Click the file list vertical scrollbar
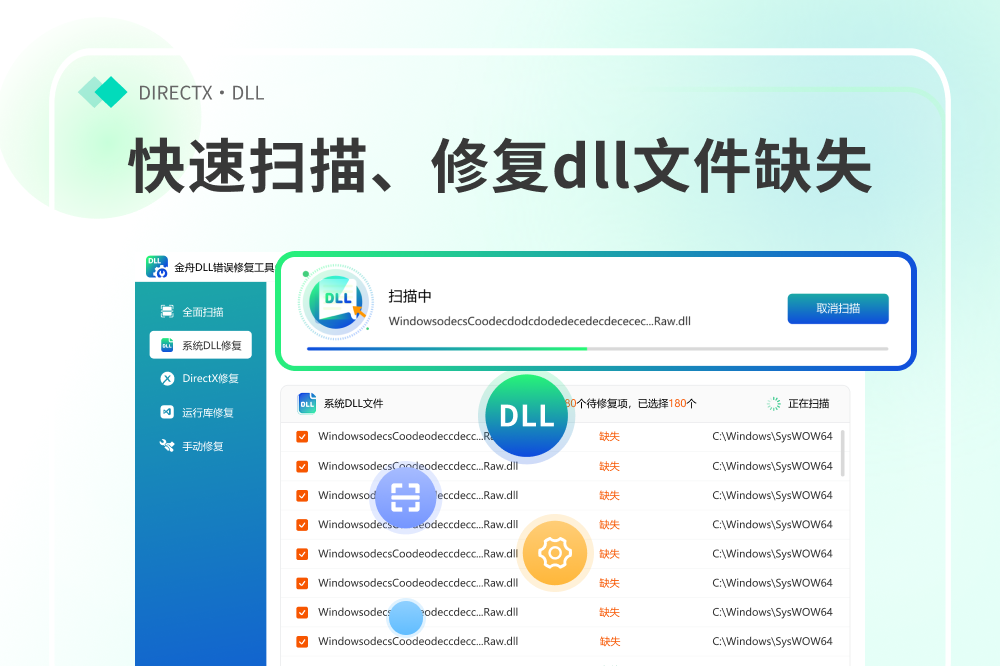1000x666 pixels. [843, 453]
